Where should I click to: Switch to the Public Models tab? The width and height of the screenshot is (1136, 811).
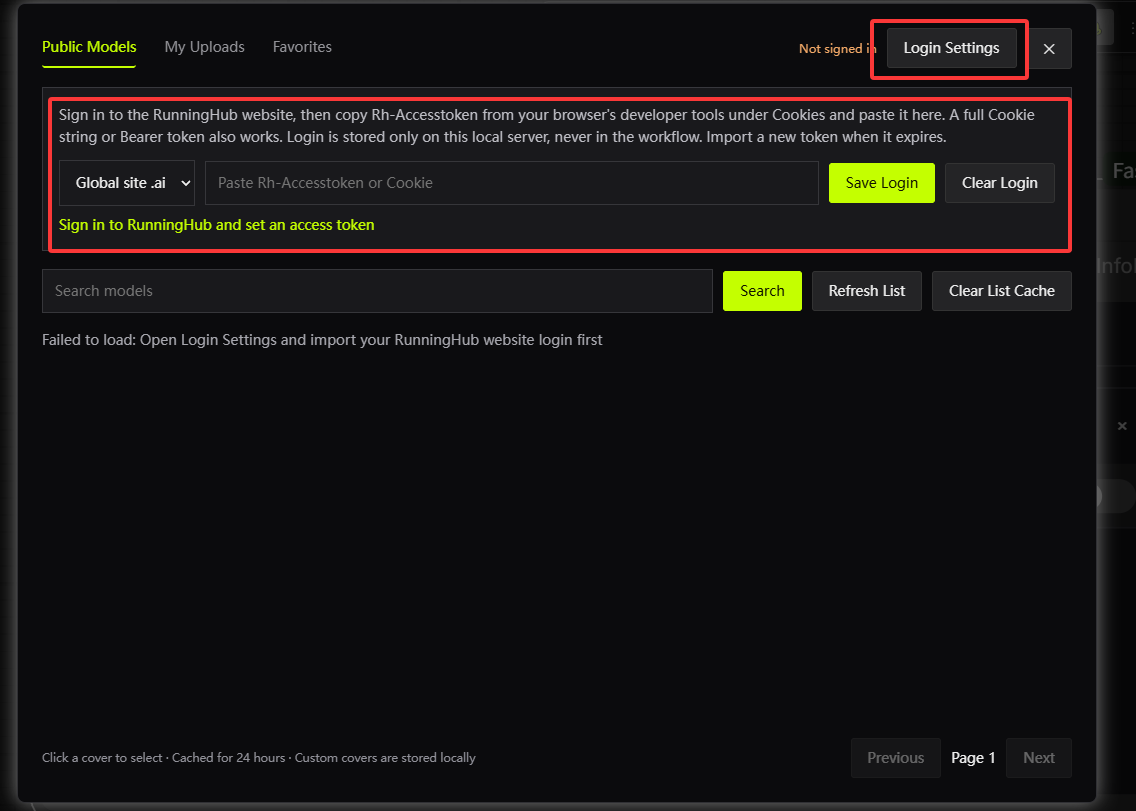pos(89,47)
